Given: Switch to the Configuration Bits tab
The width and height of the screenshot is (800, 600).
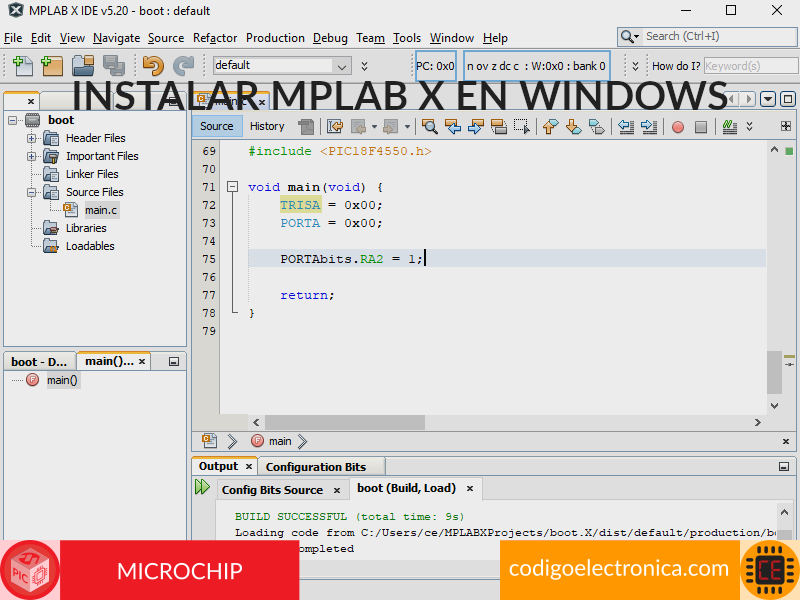Looking at the screenshot, I should pyautogui.click(x=316, y=467).
